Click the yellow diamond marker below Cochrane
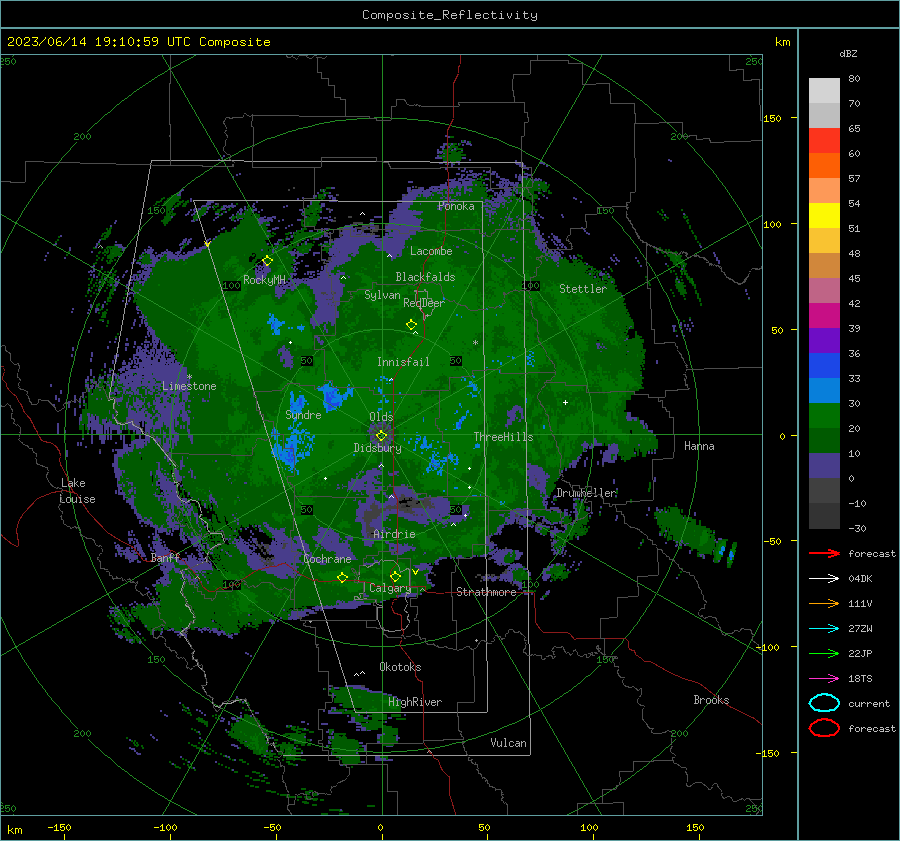This screenshot has height=841, width=900. click(x=343, y=577)
